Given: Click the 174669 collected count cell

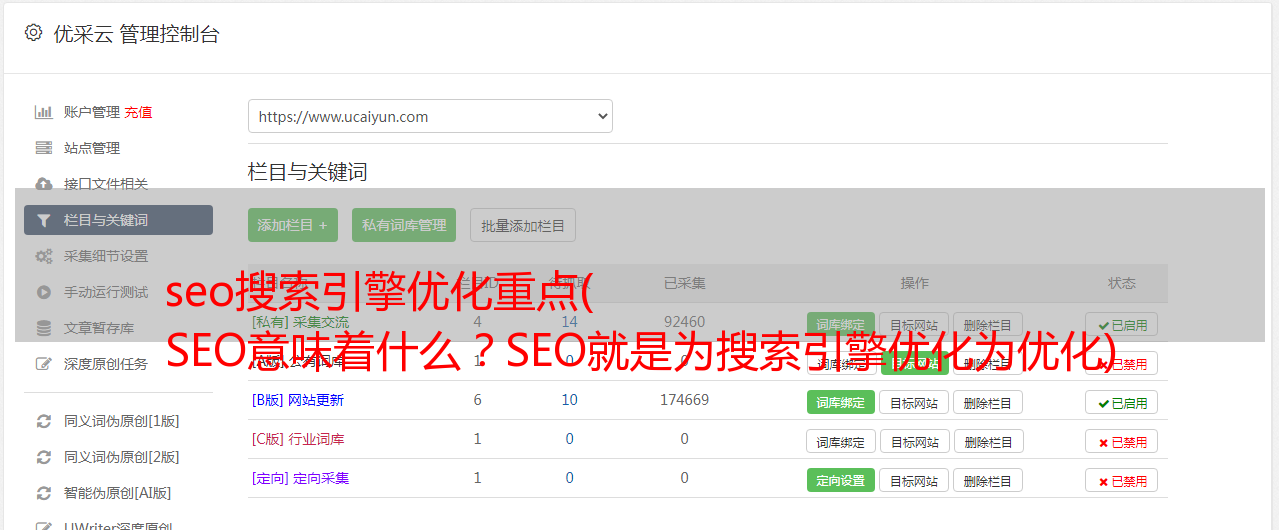Looking at the screenshot, I should tap(684, 400).
